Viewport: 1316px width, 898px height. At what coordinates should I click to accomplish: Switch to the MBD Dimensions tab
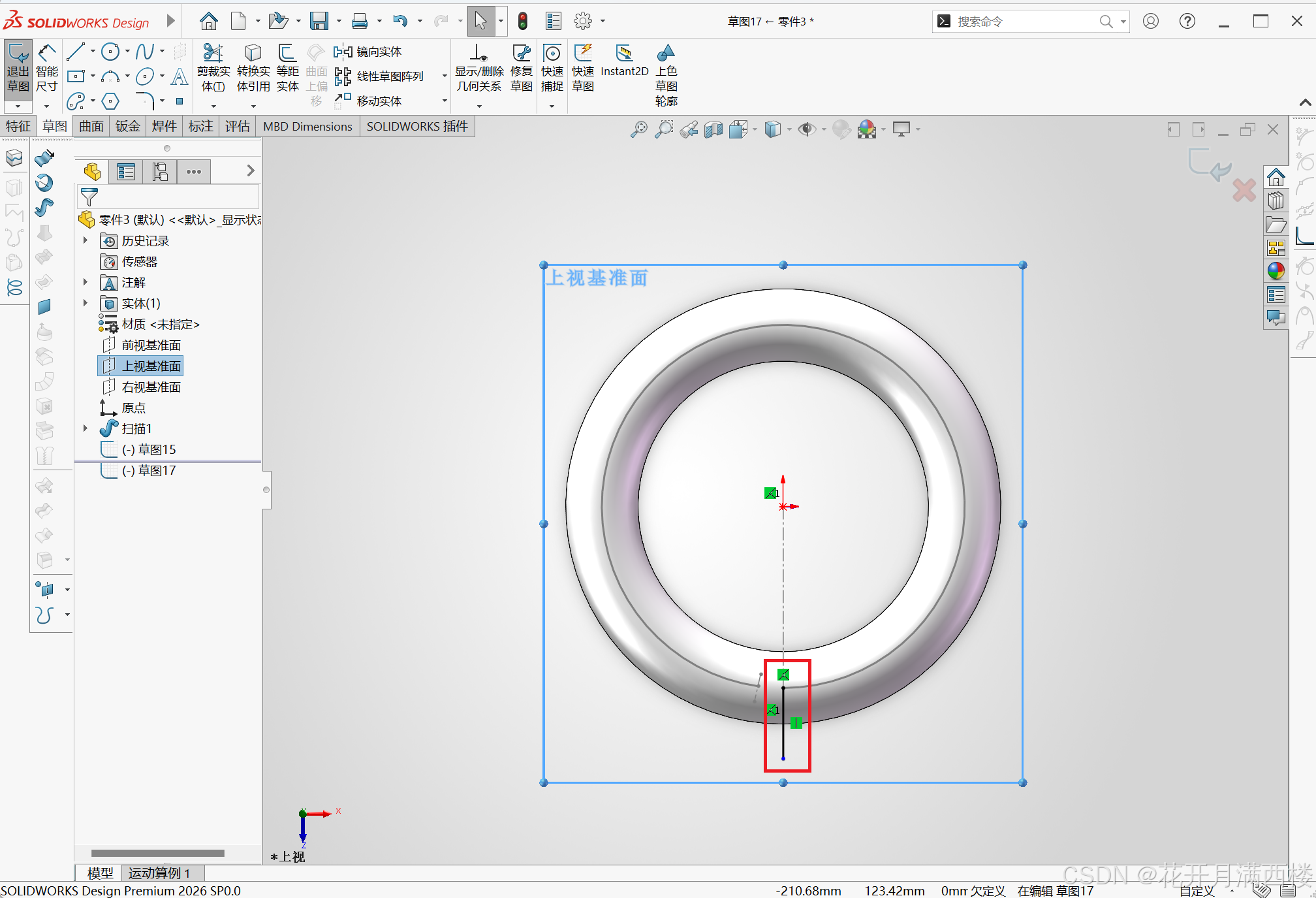coord(307,126)
